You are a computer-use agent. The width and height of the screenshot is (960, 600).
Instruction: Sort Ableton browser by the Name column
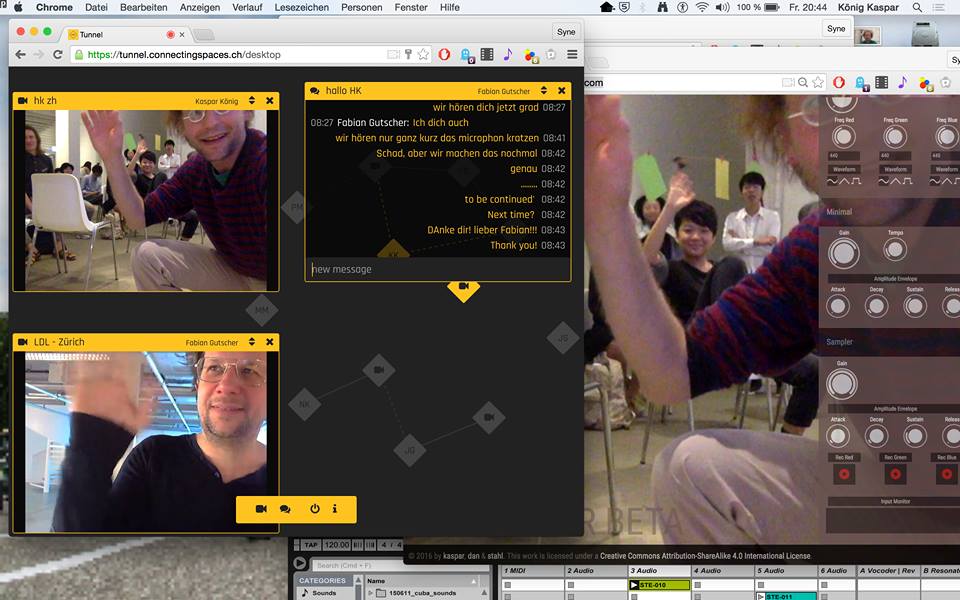[x=421, y=580]
